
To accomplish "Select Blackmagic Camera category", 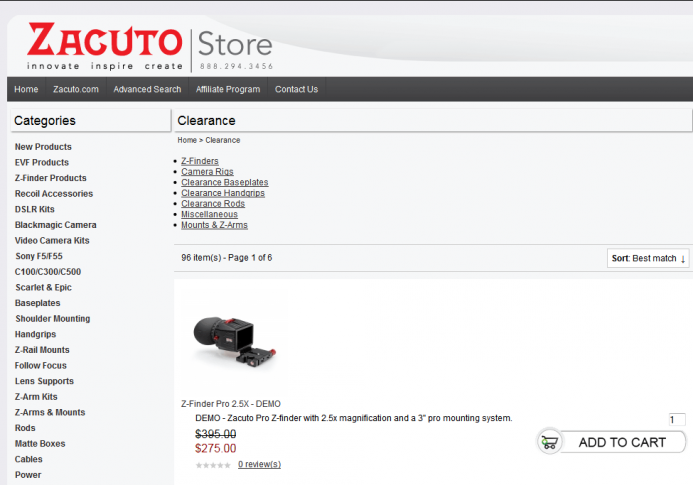I will (x=55, y=225).
